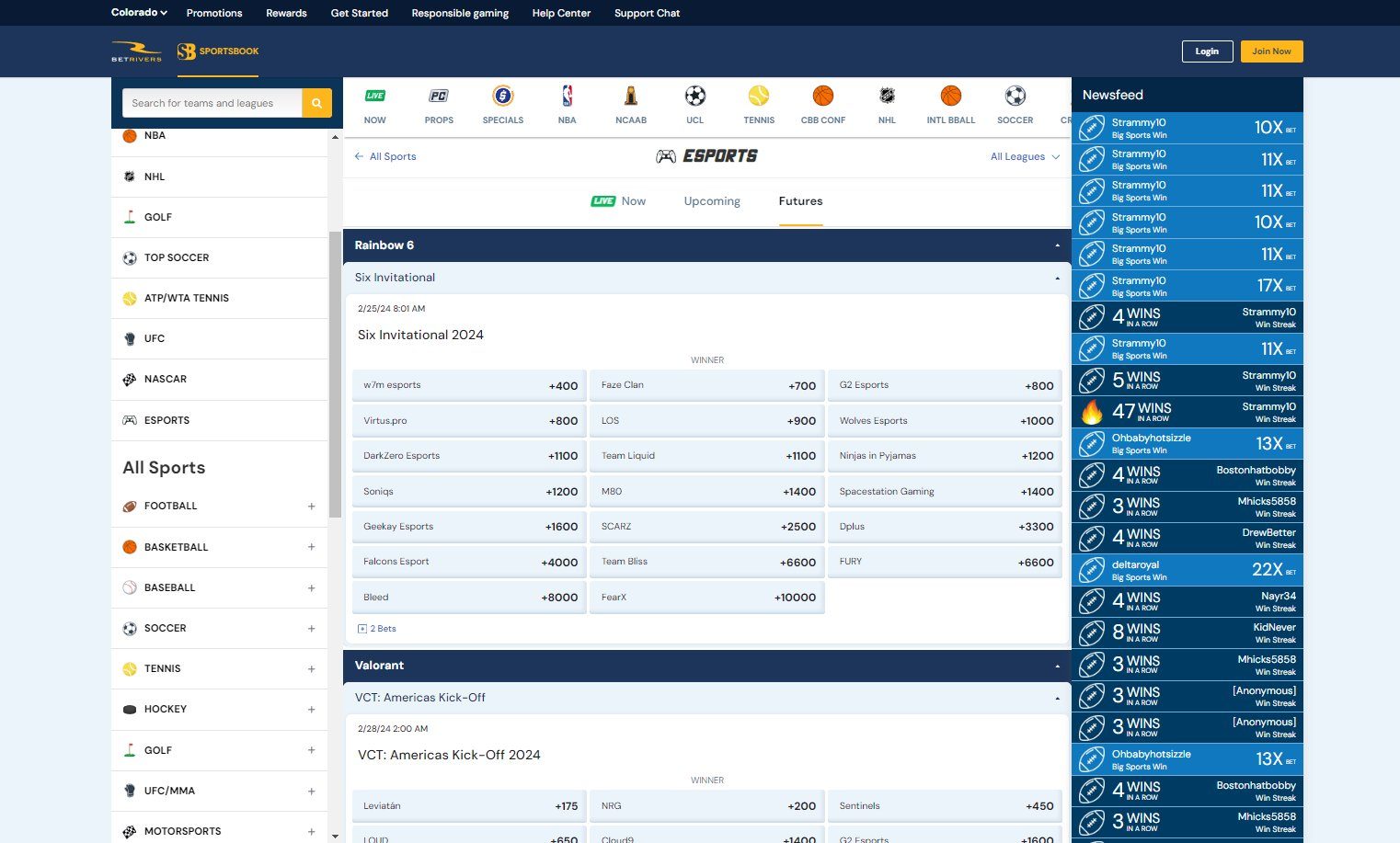Expand Basketball in All Sports
Image resolution: width=1400 pixels, height=843 pixels.
click(x=311, y=547)
